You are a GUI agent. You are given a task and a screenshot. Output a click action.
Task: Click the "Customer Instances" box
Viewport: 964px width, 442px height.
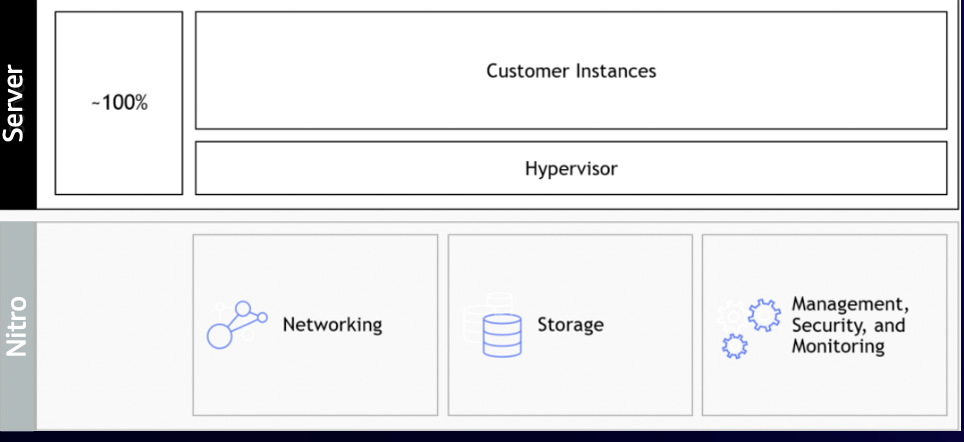coord(570,71)
